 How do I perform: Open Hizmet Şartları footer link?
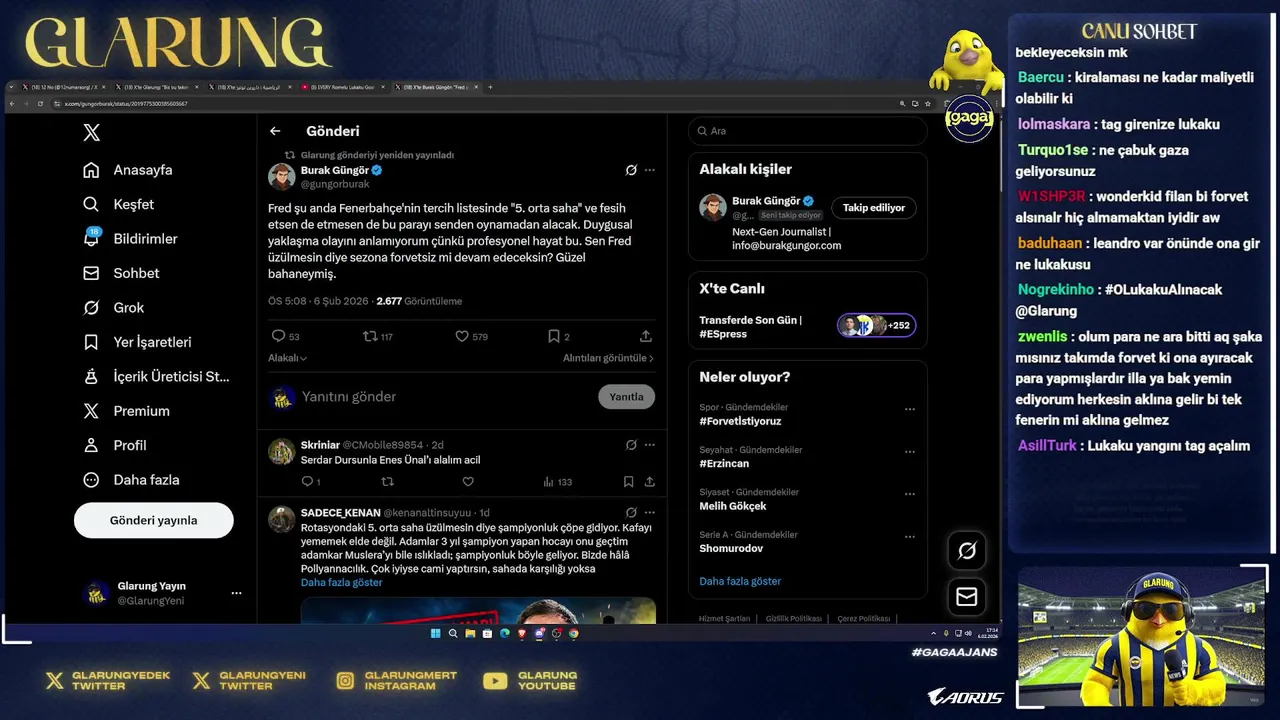pyautogui.click(x=724, y=619)
